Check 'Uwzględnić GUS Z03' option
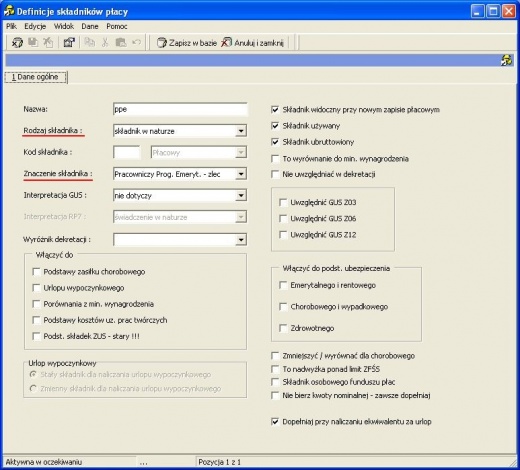 [283, 202]
